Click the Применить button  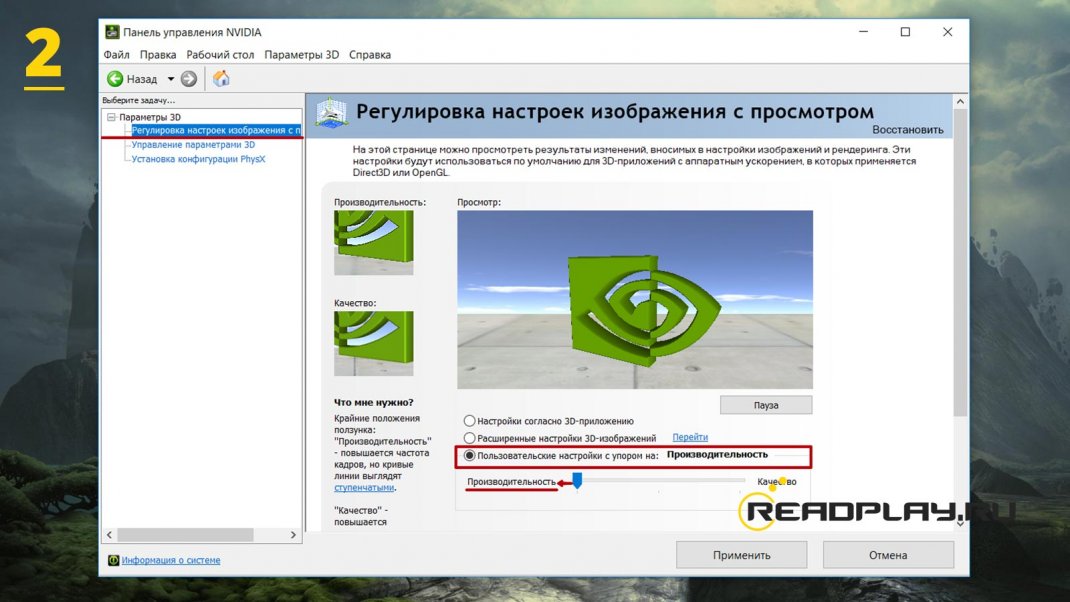pyautogui.click(x=742, y=555)
